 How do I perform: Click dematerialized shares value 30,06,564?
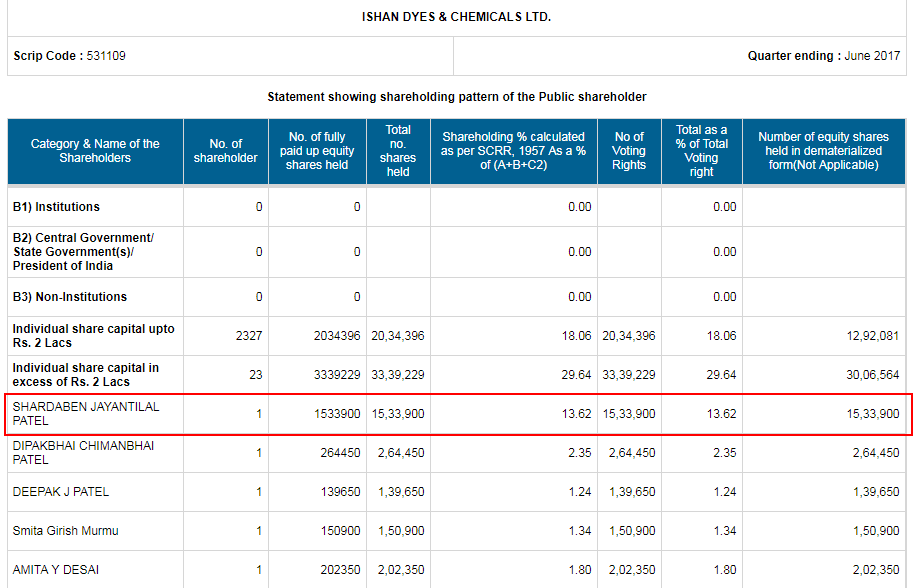(873, 375)
